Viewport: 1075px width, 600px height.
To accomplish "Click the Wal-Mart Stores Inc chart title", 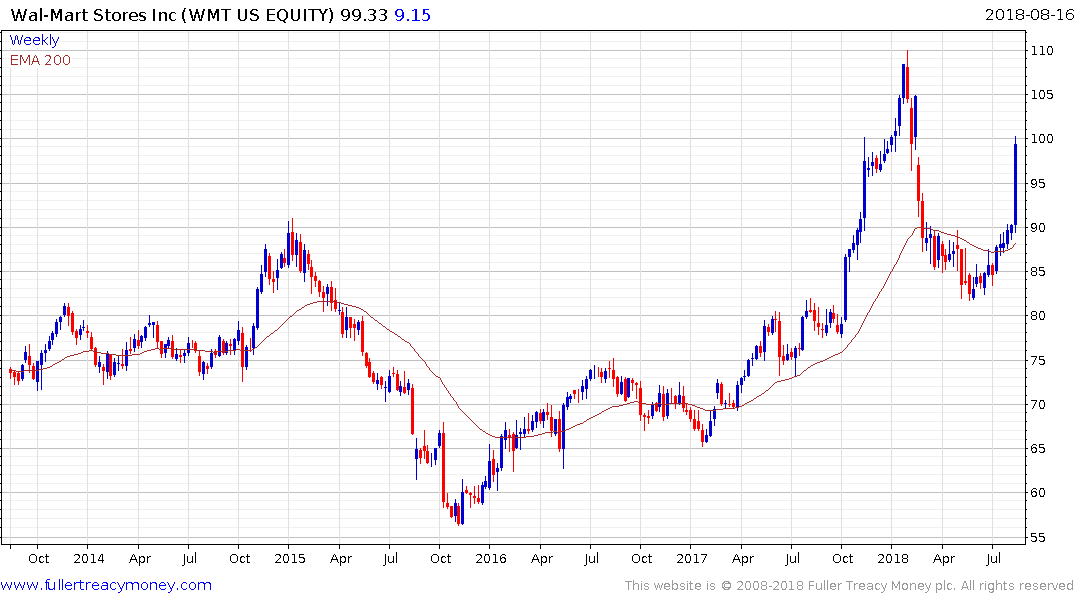I will coord(173,15).
